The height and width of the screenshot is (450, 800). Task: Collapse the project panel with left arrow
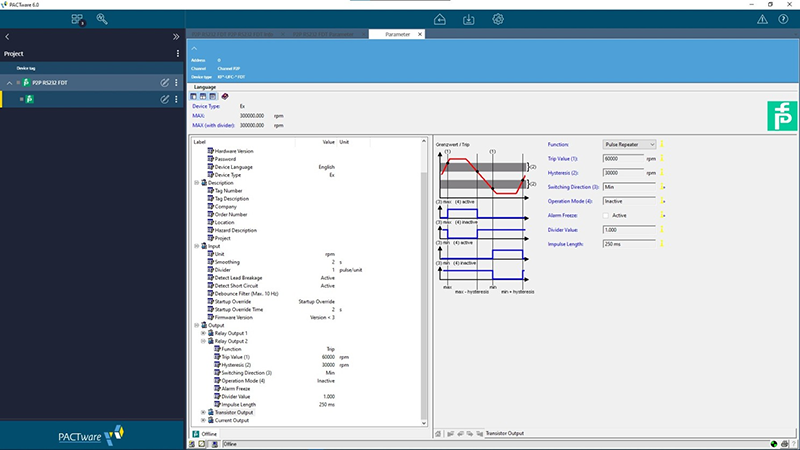coord(7,37)
